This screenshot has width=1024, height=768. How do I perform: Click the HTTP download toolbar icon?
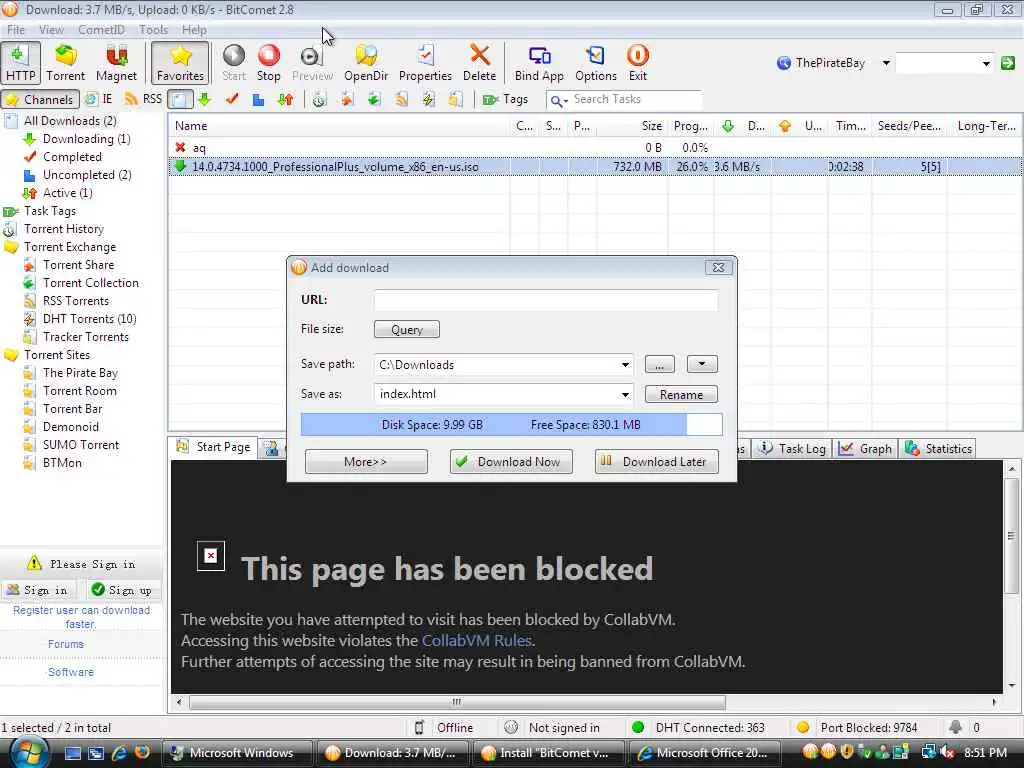click(21, 63)
